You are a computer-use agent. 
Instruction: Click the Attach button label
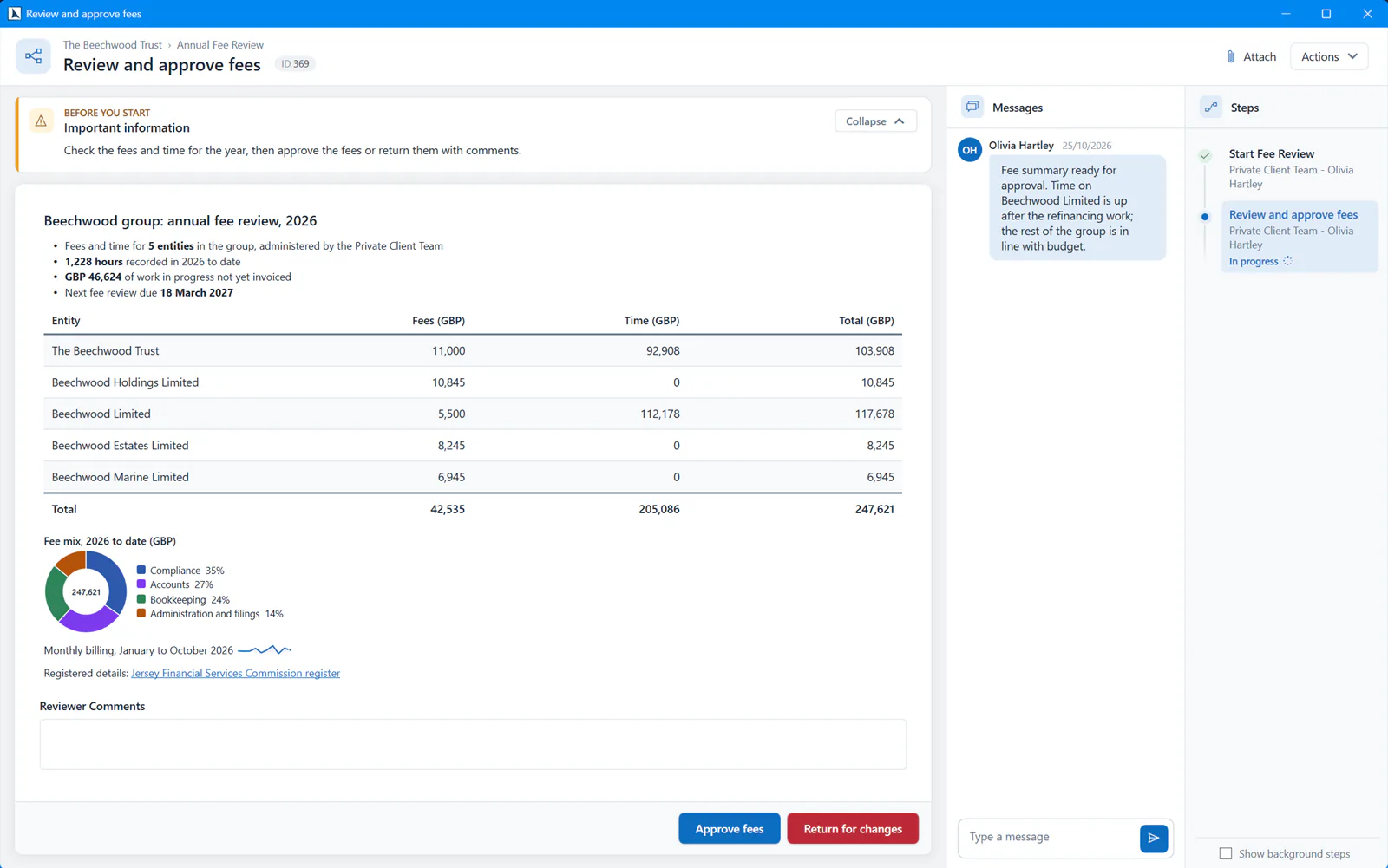click(1260, 56)
